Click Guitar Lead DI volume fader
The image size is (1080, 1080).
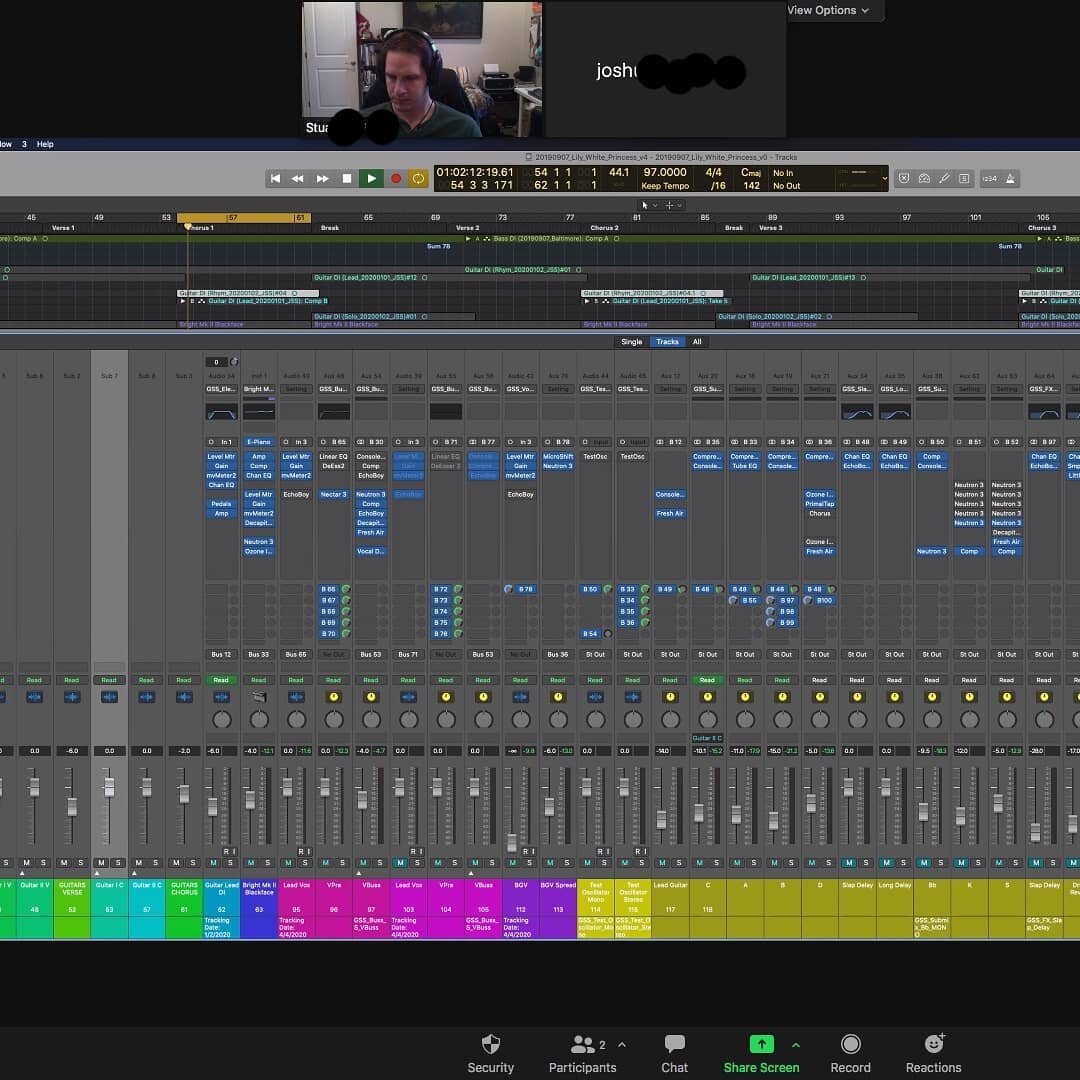[x=213, y=807]
